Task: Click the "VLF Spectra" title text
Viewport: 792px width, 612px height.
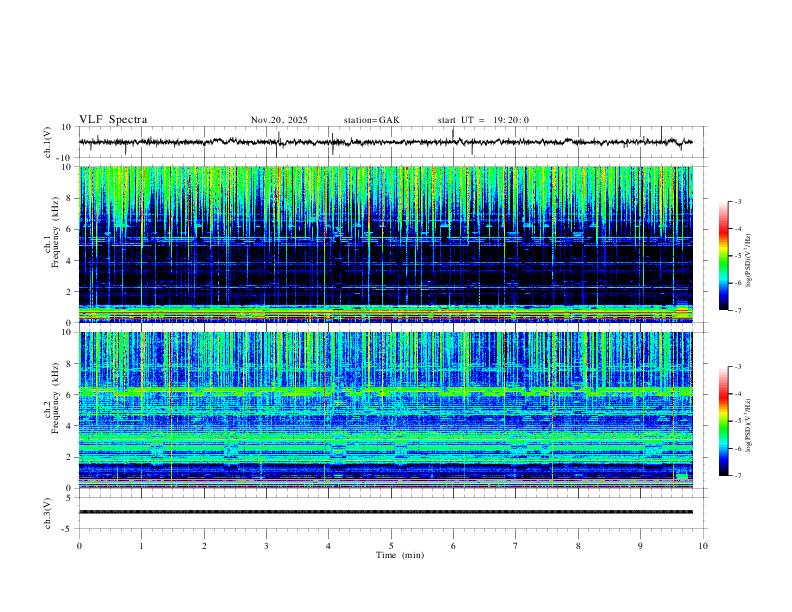Action: (x=113, y=120)
